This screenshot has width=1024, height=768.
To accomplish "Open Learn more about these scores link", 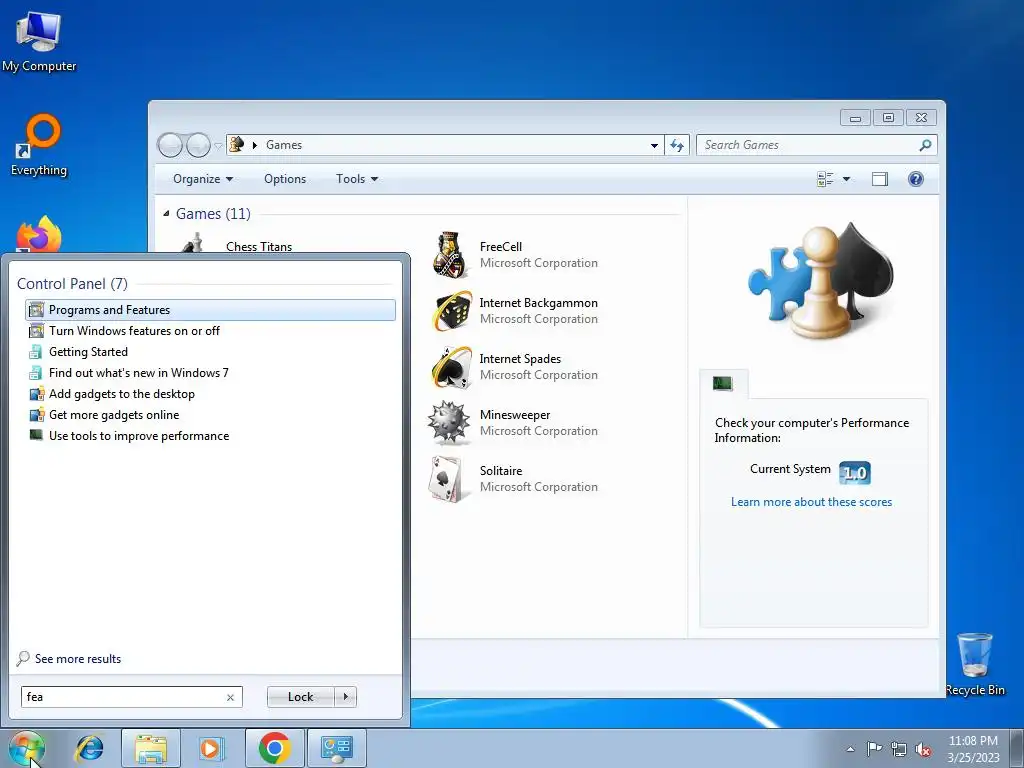I will click(811, 502).
